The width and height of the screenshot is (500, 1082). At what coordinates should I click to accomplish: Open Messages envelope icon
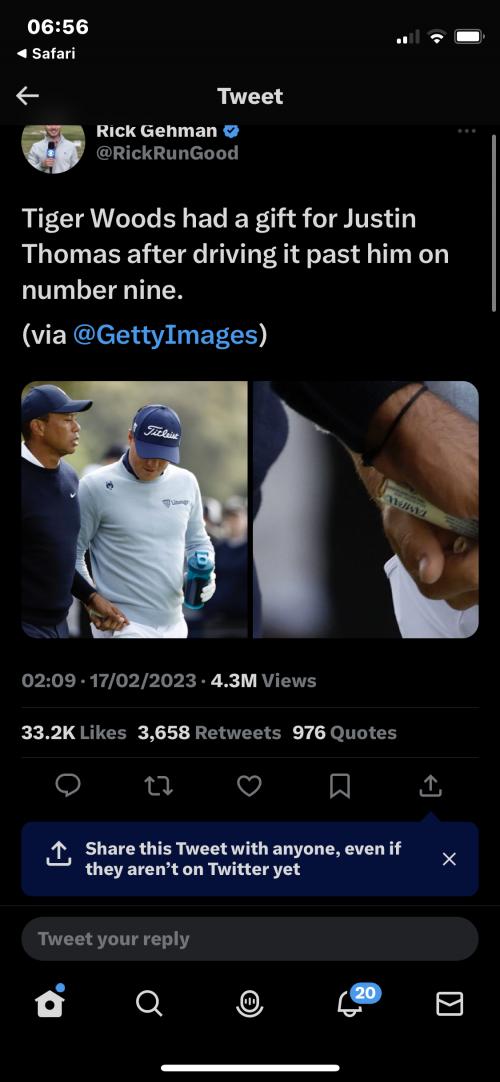(450, 1004)
